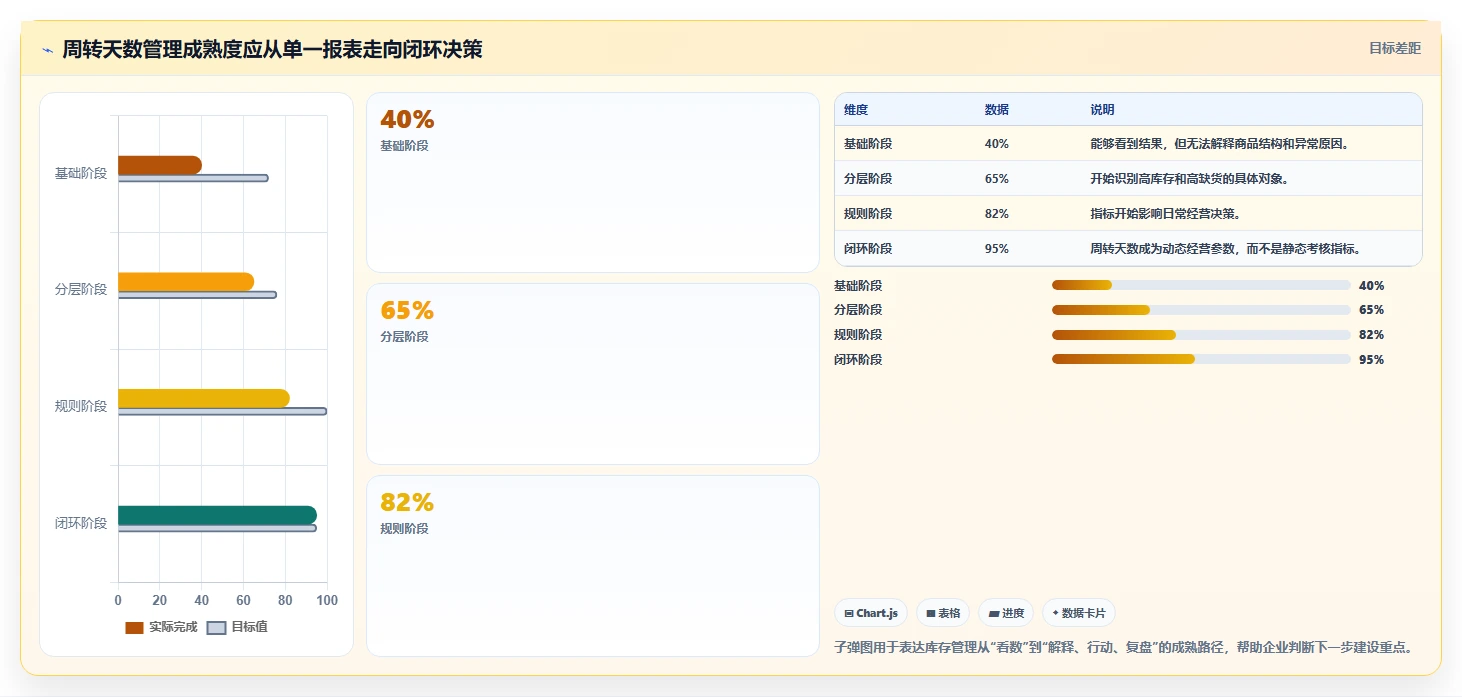Select the 40% 基础阶段 data card
Viewport: 1462px width, 697px height.
click(x=593, y=182)
